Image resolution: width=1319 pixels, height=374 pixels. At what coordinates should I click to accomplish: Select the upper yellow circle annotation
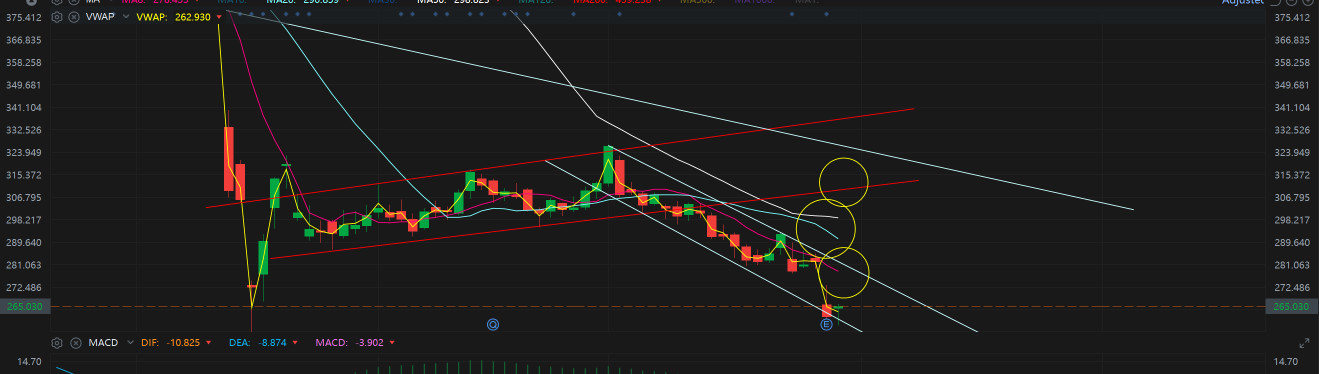pos(844,182)
